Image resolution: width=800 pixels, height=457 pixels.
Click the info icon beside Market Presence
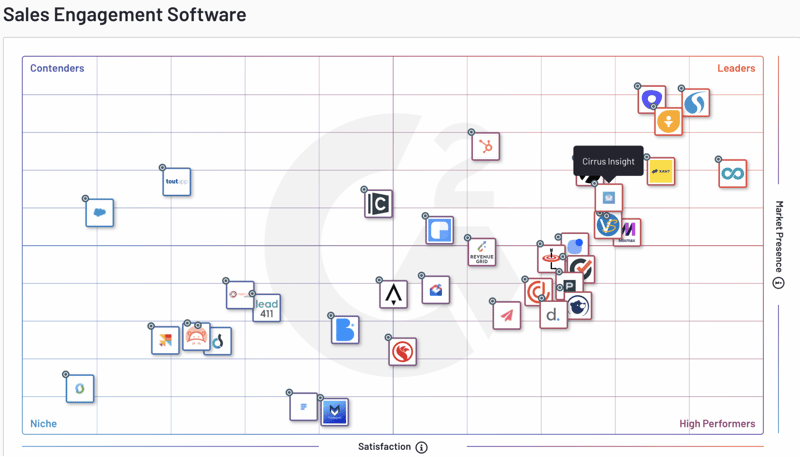coord(779,283)
